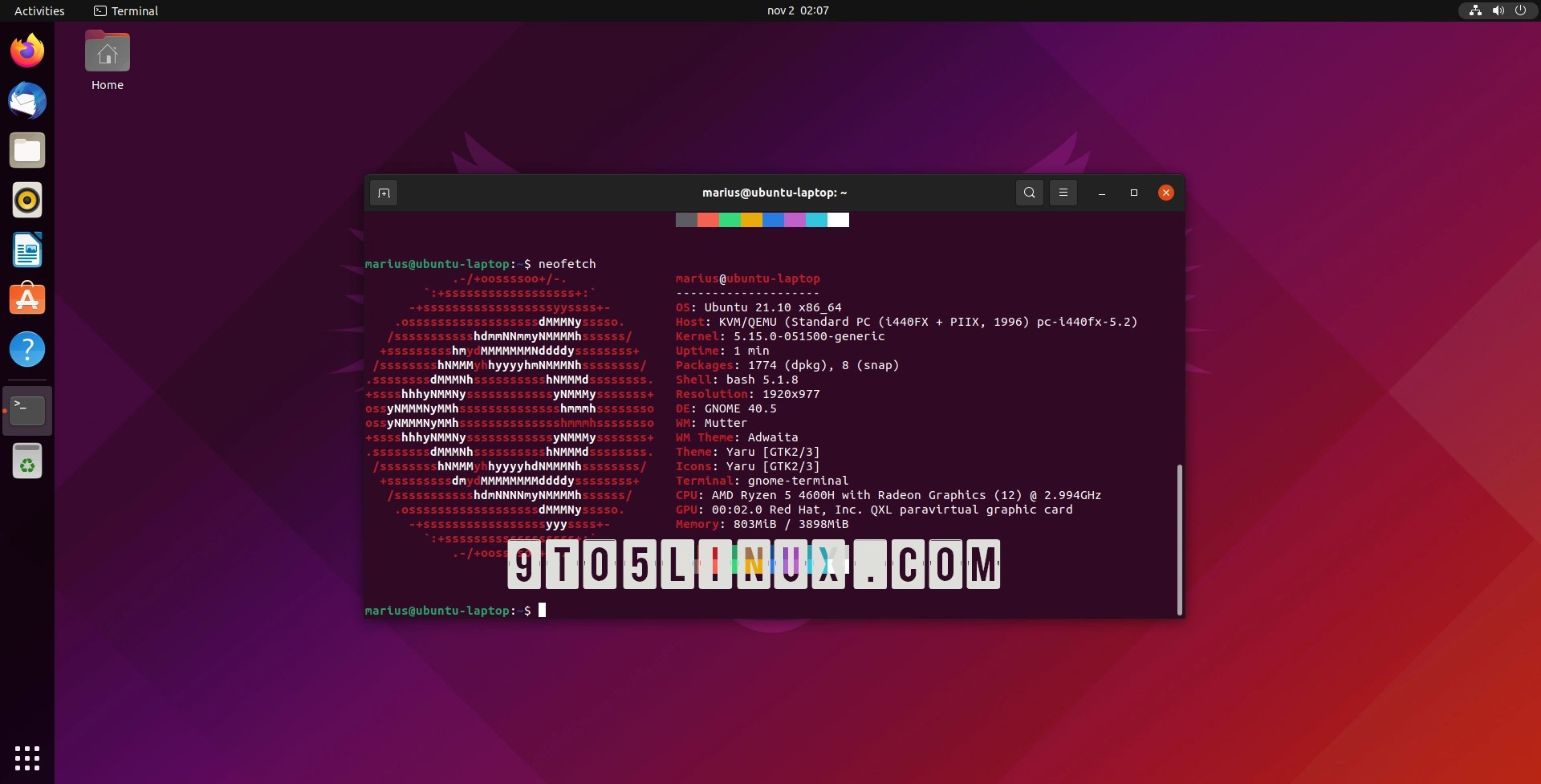The image size is (1541, 784).
Task: Click the red color block in neofetch
Action: [708, 220]
